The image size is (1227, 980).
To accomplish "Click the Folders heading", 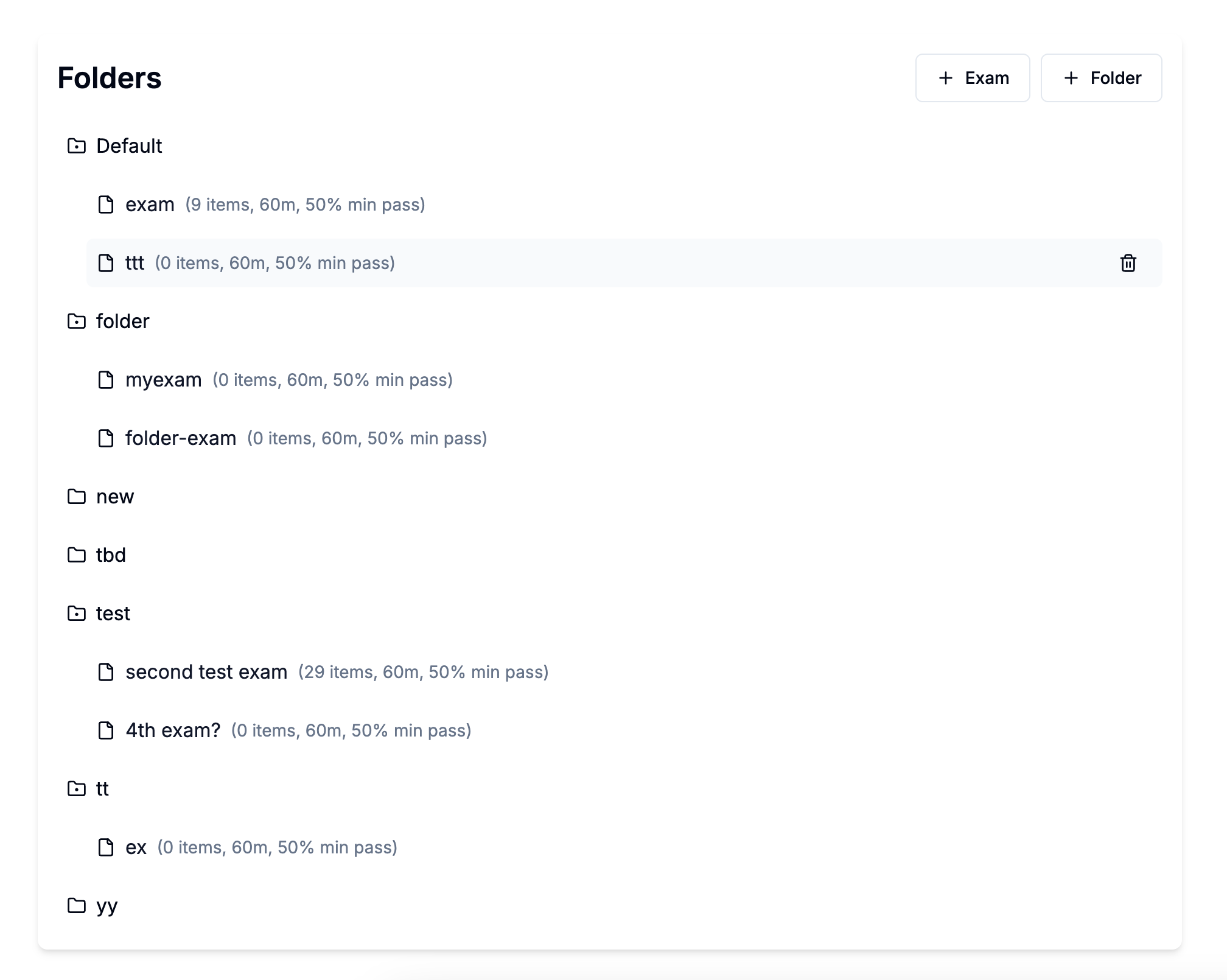I will tap(110, 78).
